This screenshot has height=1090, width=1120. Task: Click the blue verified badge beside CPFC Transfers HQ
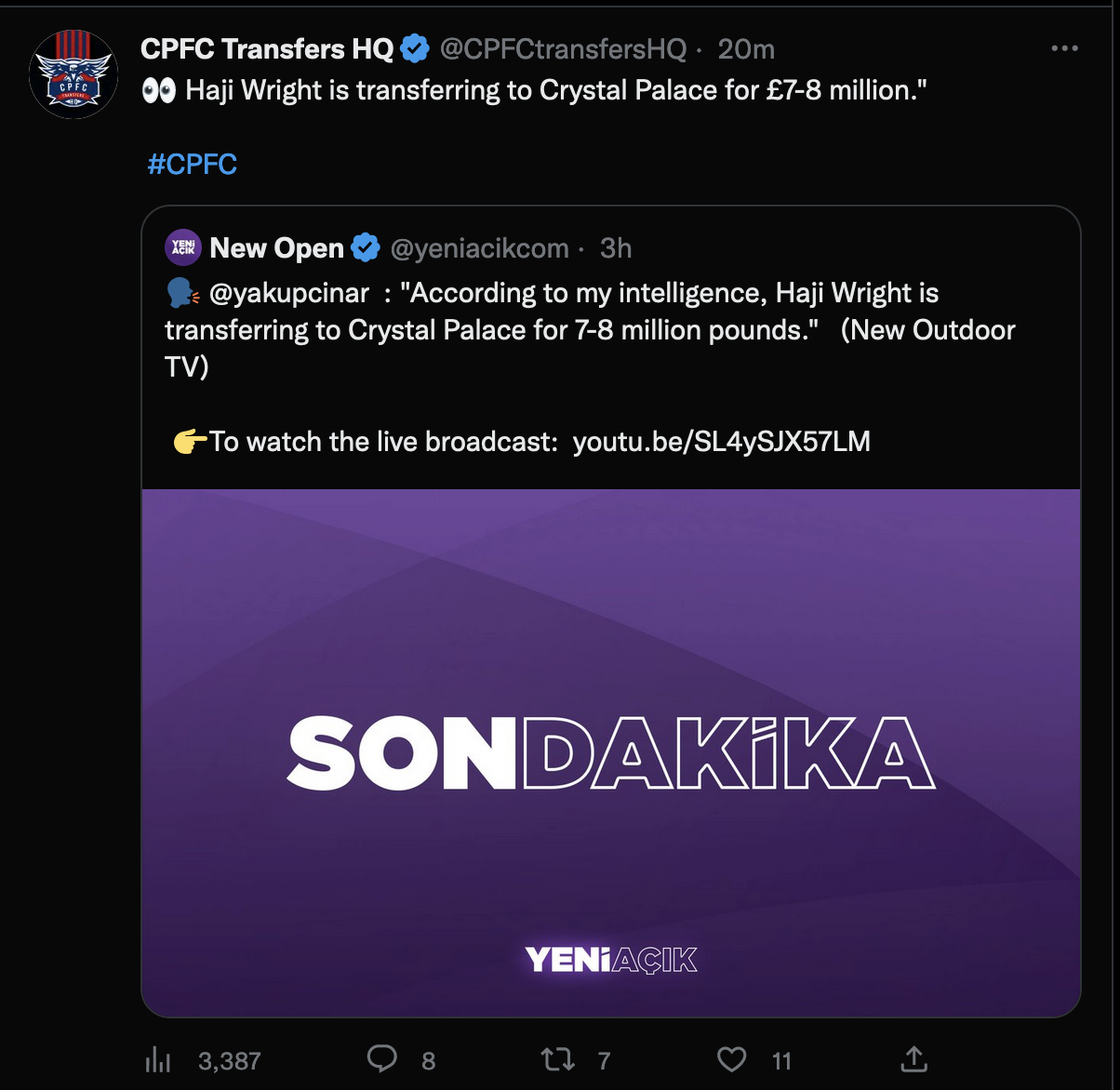(x=414, y=48)
